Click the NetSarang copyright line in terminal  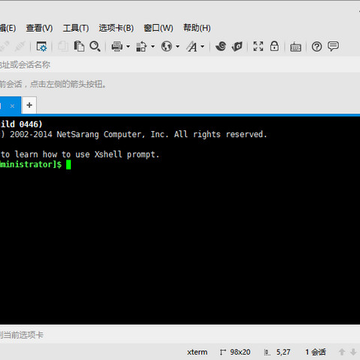point(133,134)
